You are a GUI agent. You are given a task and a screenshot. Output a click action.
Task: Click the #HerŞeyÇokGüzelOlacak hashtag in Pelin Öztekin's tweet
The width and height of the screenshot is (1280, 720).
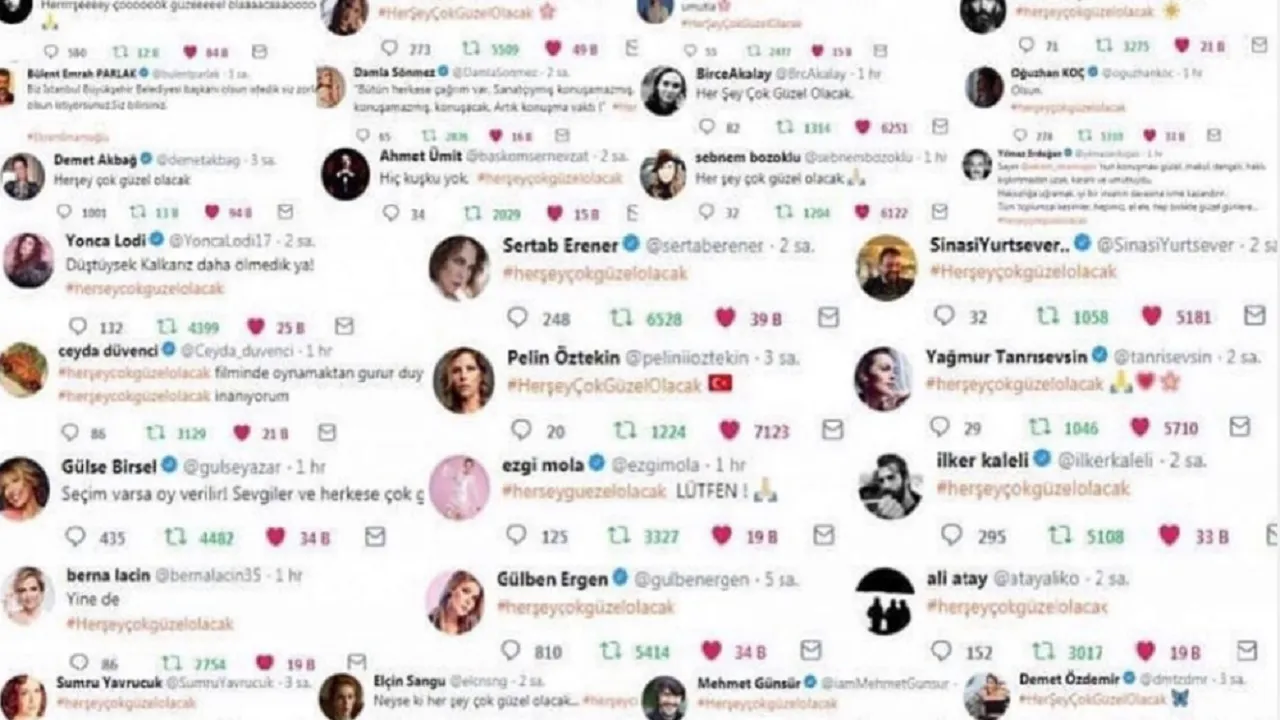[x=604, y=384]
